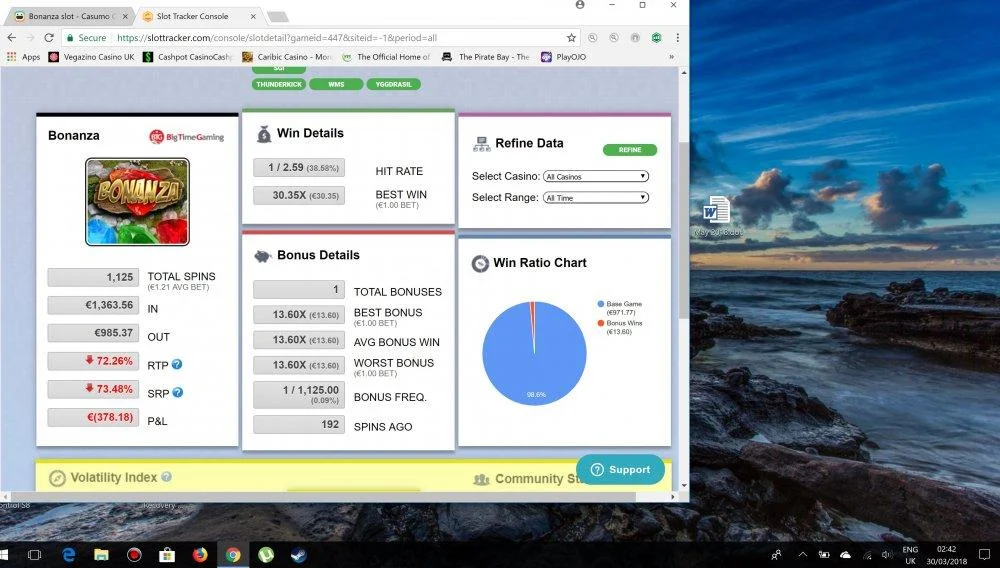Open Task View on the taskbar
The width and height of the screenshot is (1000, 568).
pyautogui.click(x=34, y=555)
